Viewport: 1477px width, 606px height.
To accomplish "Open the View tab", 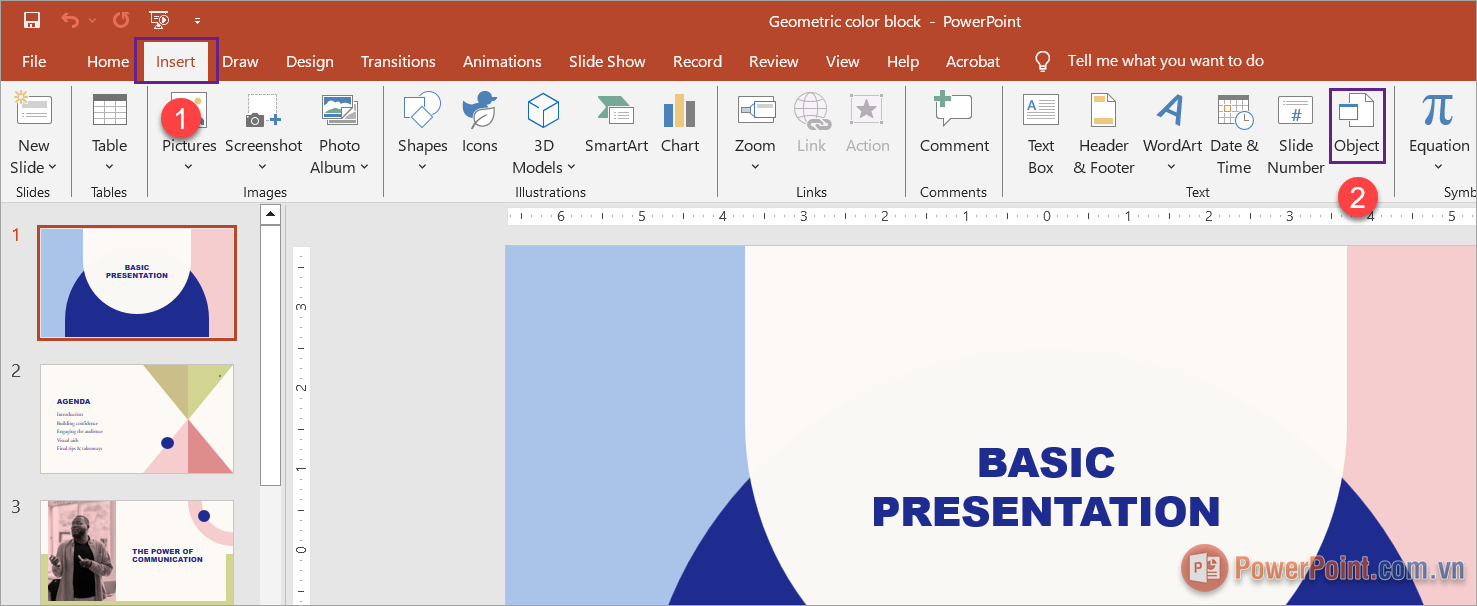I will (842, 61).
